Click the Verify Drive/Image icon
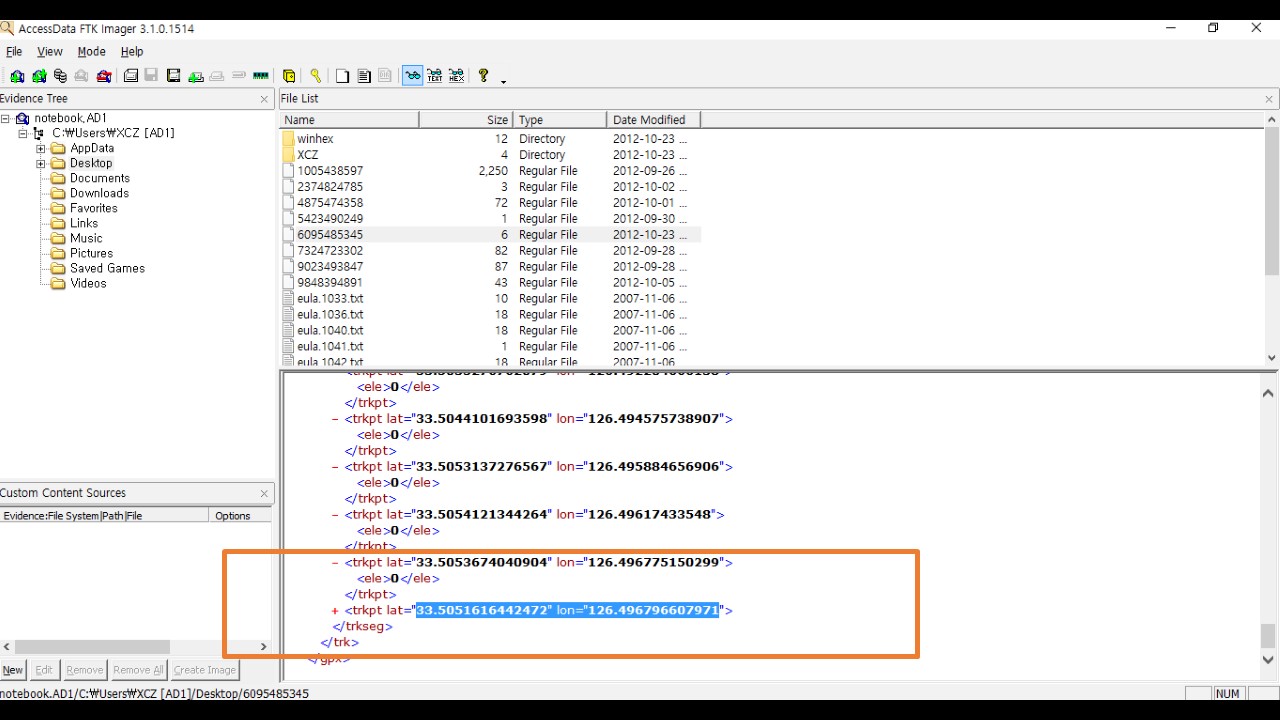This screenshot has width=1280, height=720. click(x=239, y=76)
